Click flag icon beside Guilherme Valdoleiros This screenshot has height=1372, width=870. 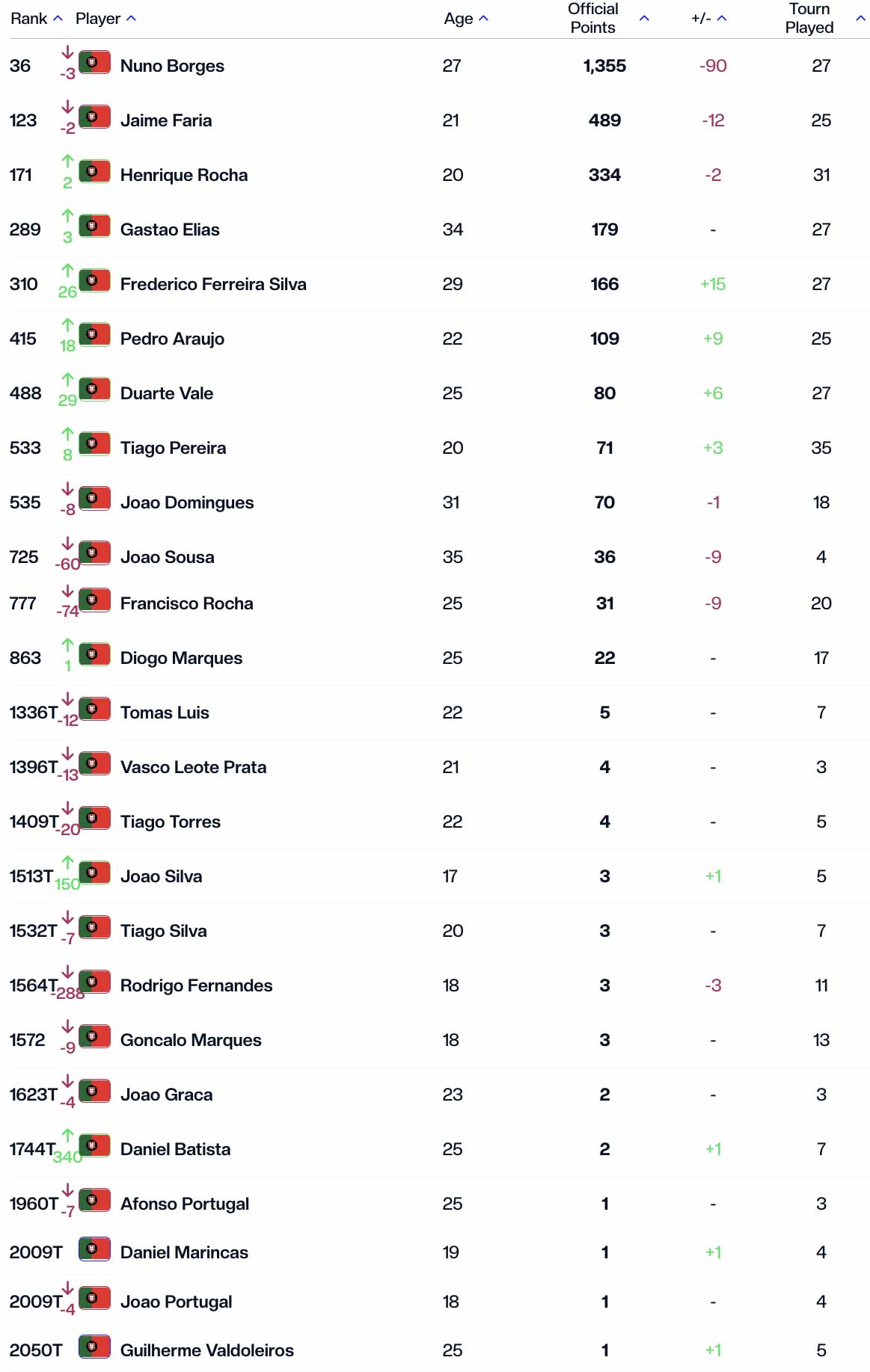pyautogui.click(x=94, y=1347)
